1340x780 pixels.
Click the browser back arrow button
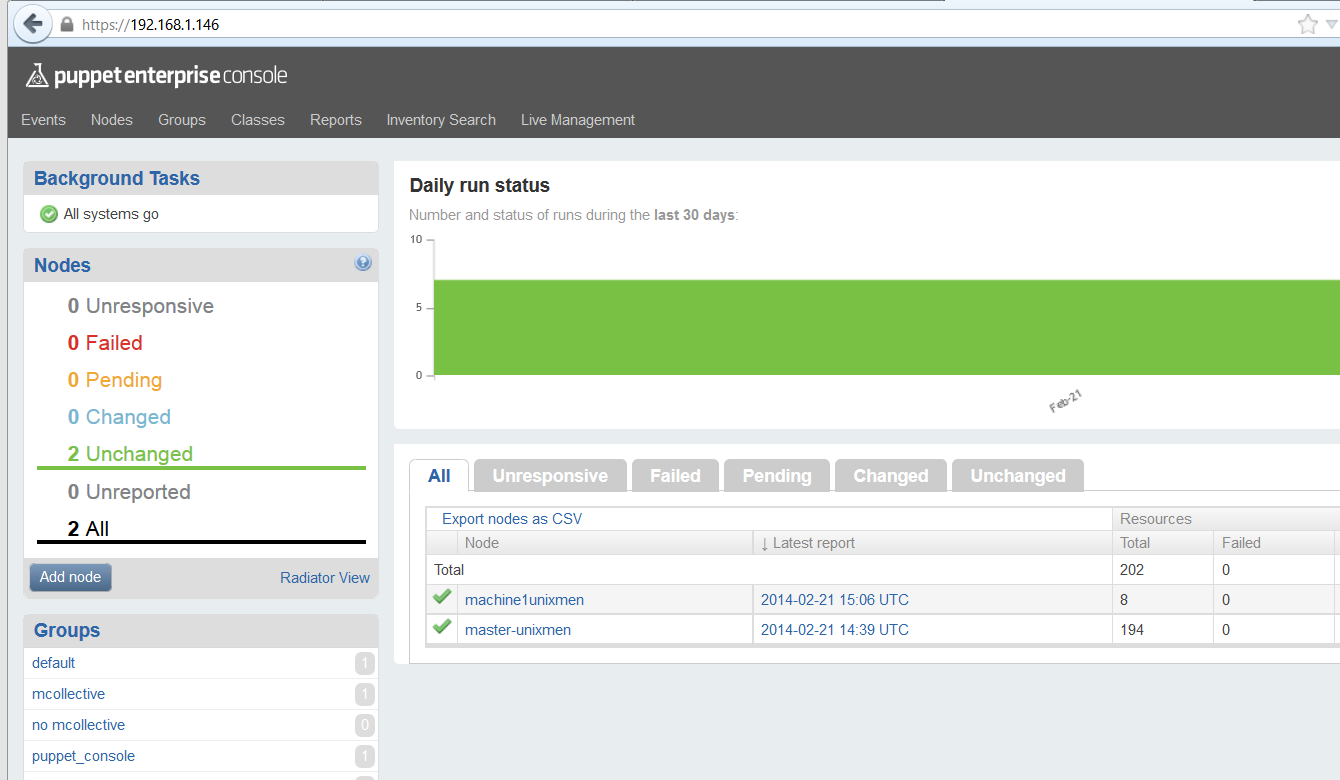click(x=31, y=23)
